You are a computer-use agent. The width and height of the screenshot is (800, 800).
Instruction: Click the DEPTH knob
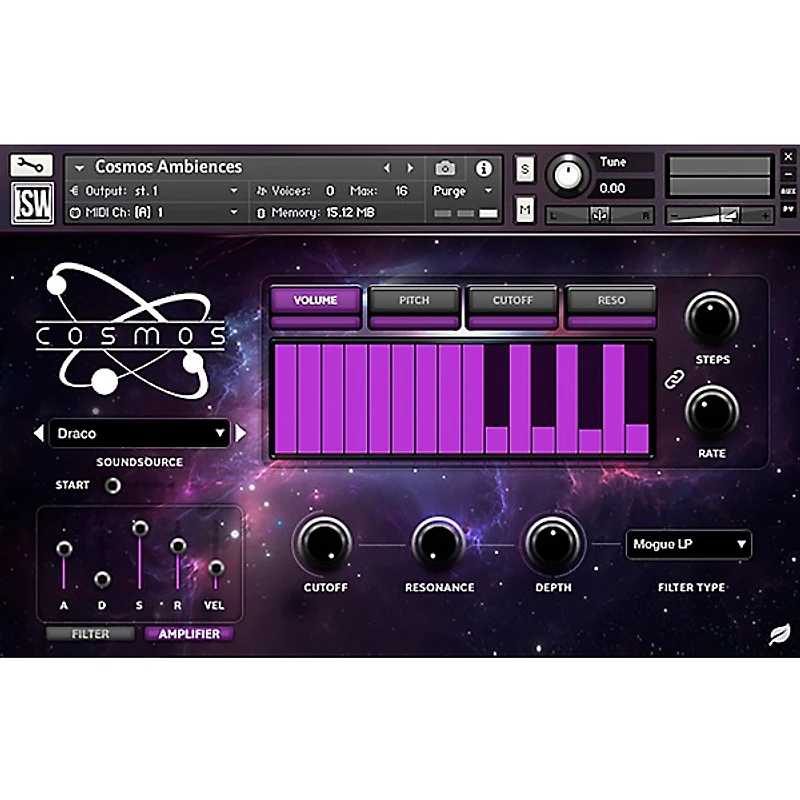pos(553,544)
